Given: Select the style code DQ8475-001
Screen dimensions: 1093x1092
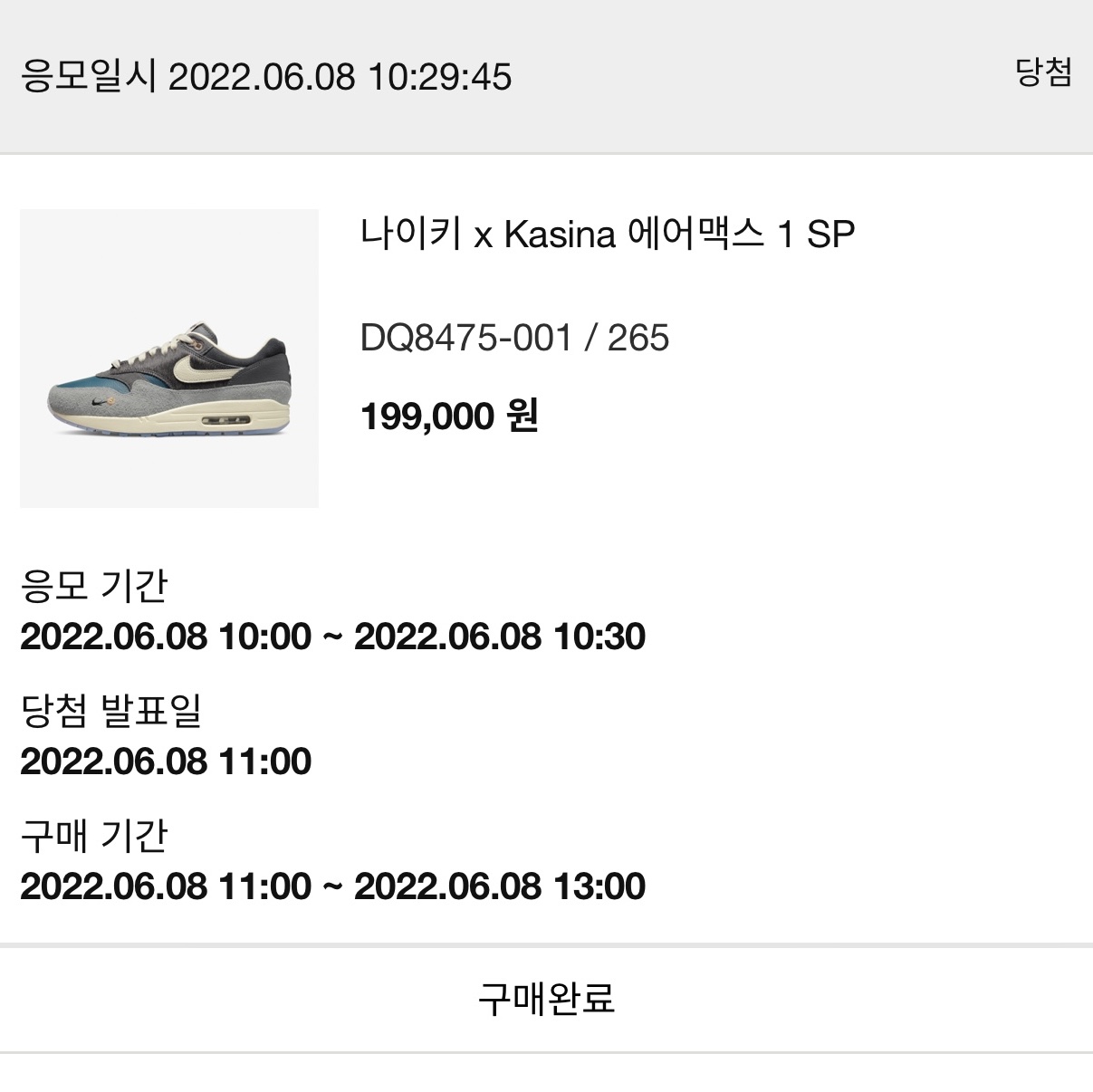Looking at the screenshot, I should coord(465,339).
